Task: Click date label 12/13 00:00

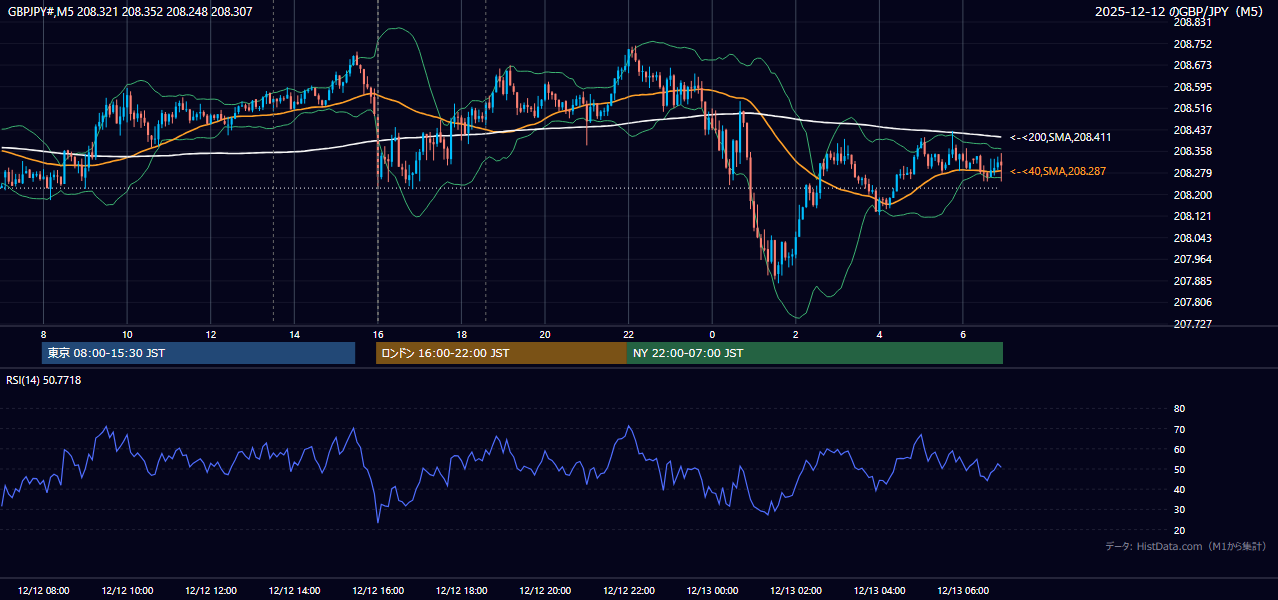Action: click(712, 591)
